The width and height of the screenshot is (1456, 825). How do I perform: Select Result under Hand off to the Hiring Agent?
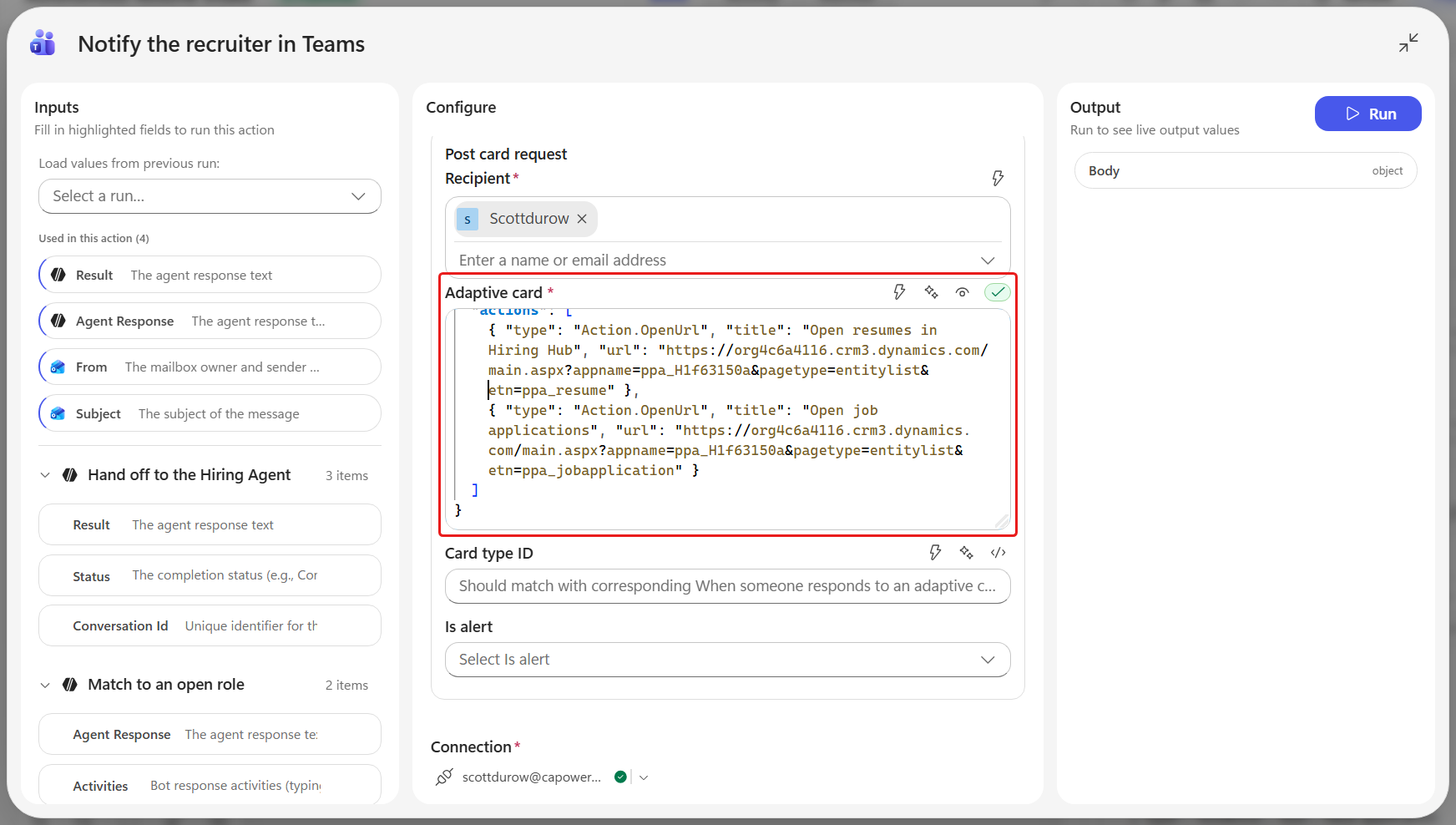pyautogui.click(x=210, y=524)
